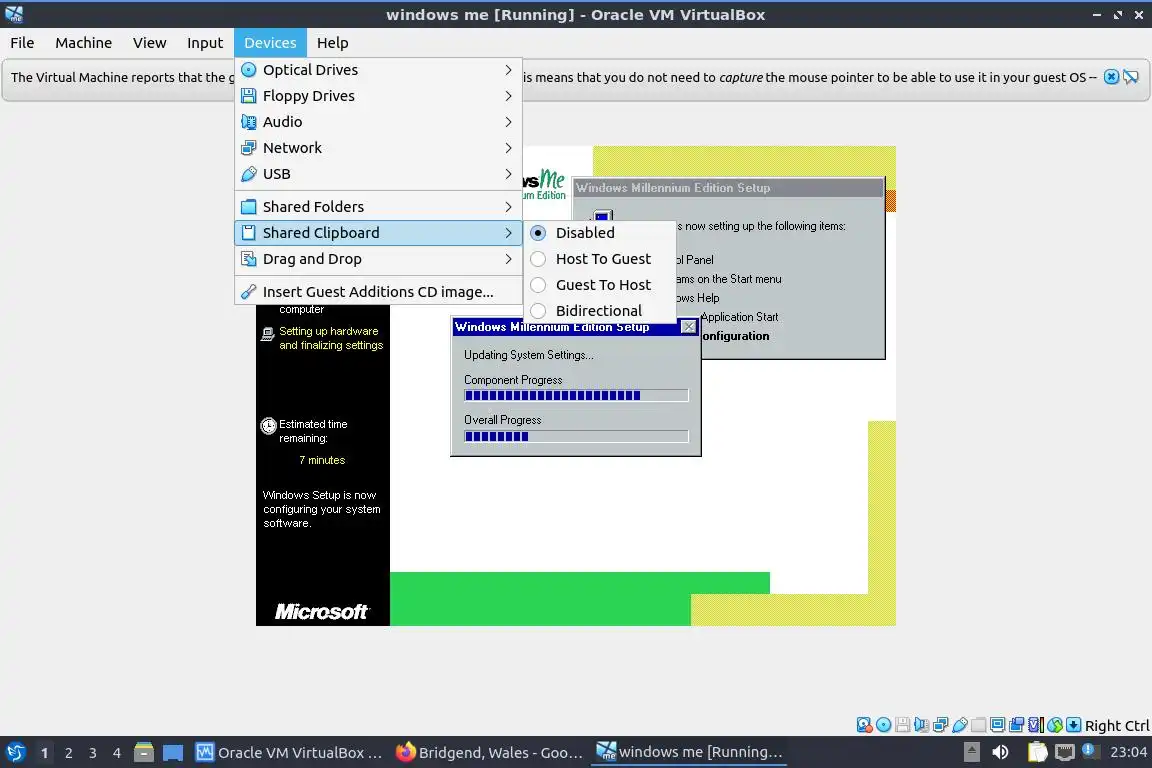Click the hard disk activity status icon
This screenshot has width=1152, height=768.
[864, 725]
